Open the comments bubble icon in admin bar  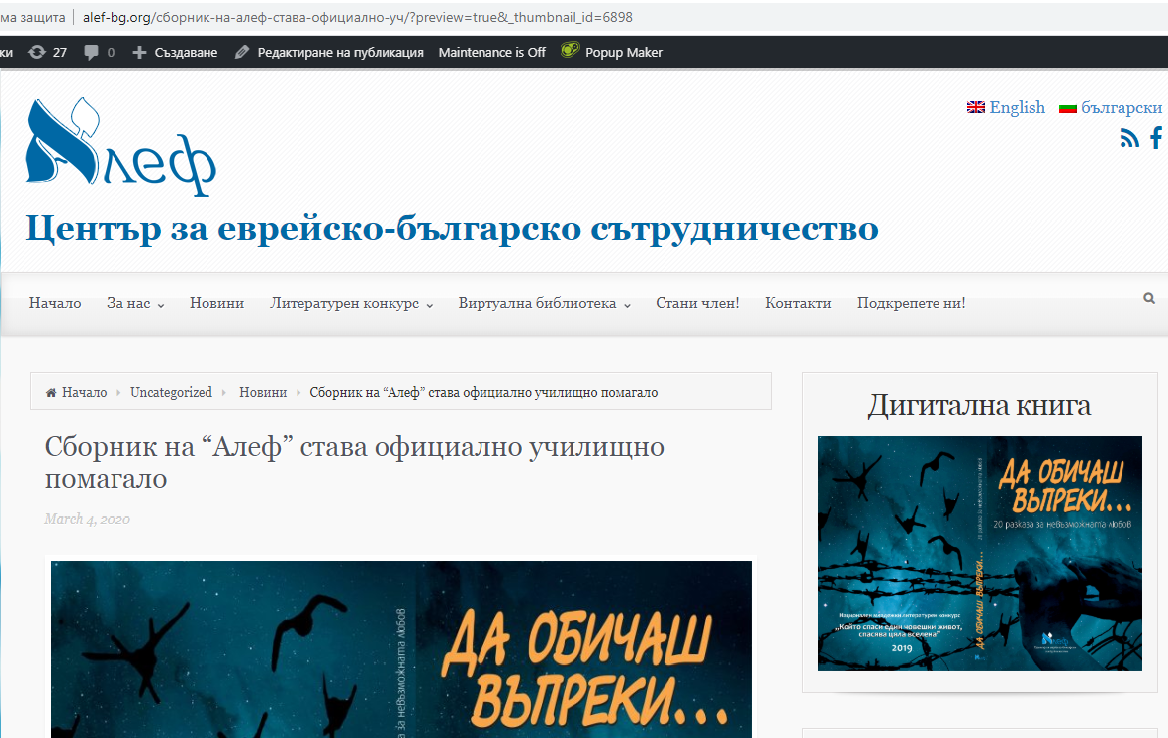point(100,52)
